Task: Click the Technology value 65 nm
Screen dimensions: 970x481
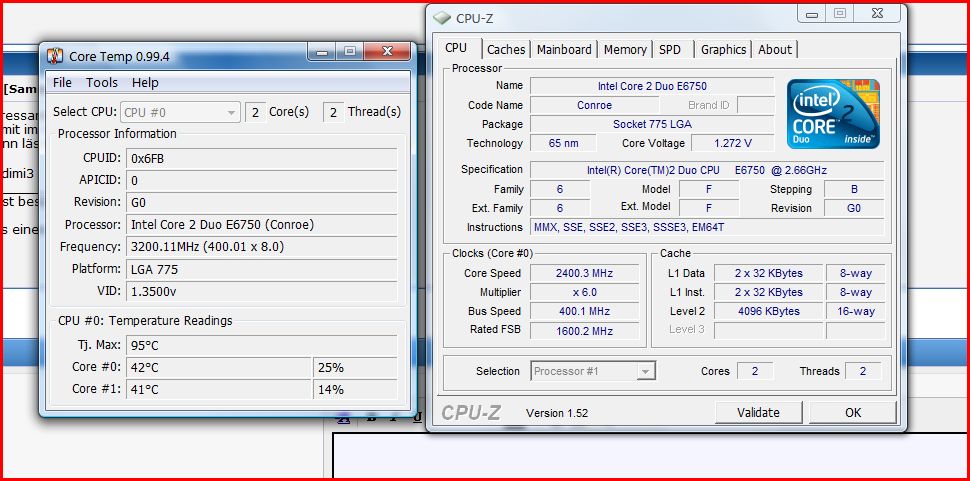Action: [x=564, y=143]
